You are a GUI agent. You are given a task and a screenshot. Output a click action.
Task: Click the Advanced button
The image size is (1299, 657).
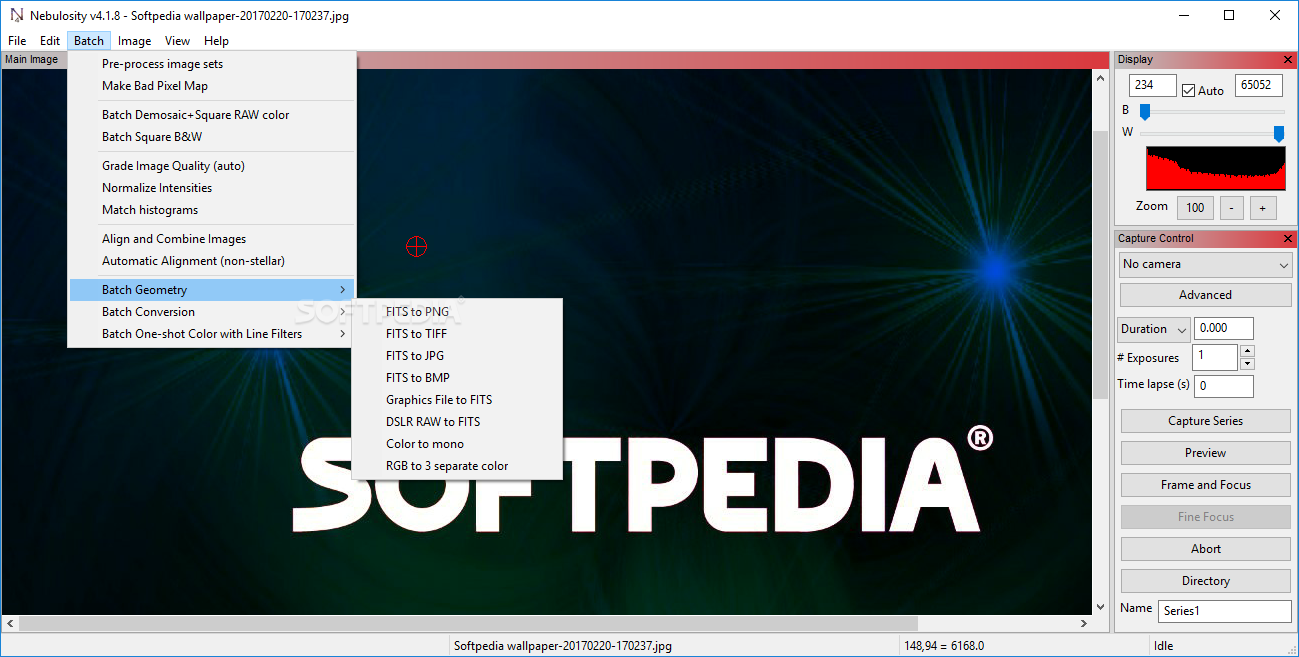click(x=1205, y=295)
